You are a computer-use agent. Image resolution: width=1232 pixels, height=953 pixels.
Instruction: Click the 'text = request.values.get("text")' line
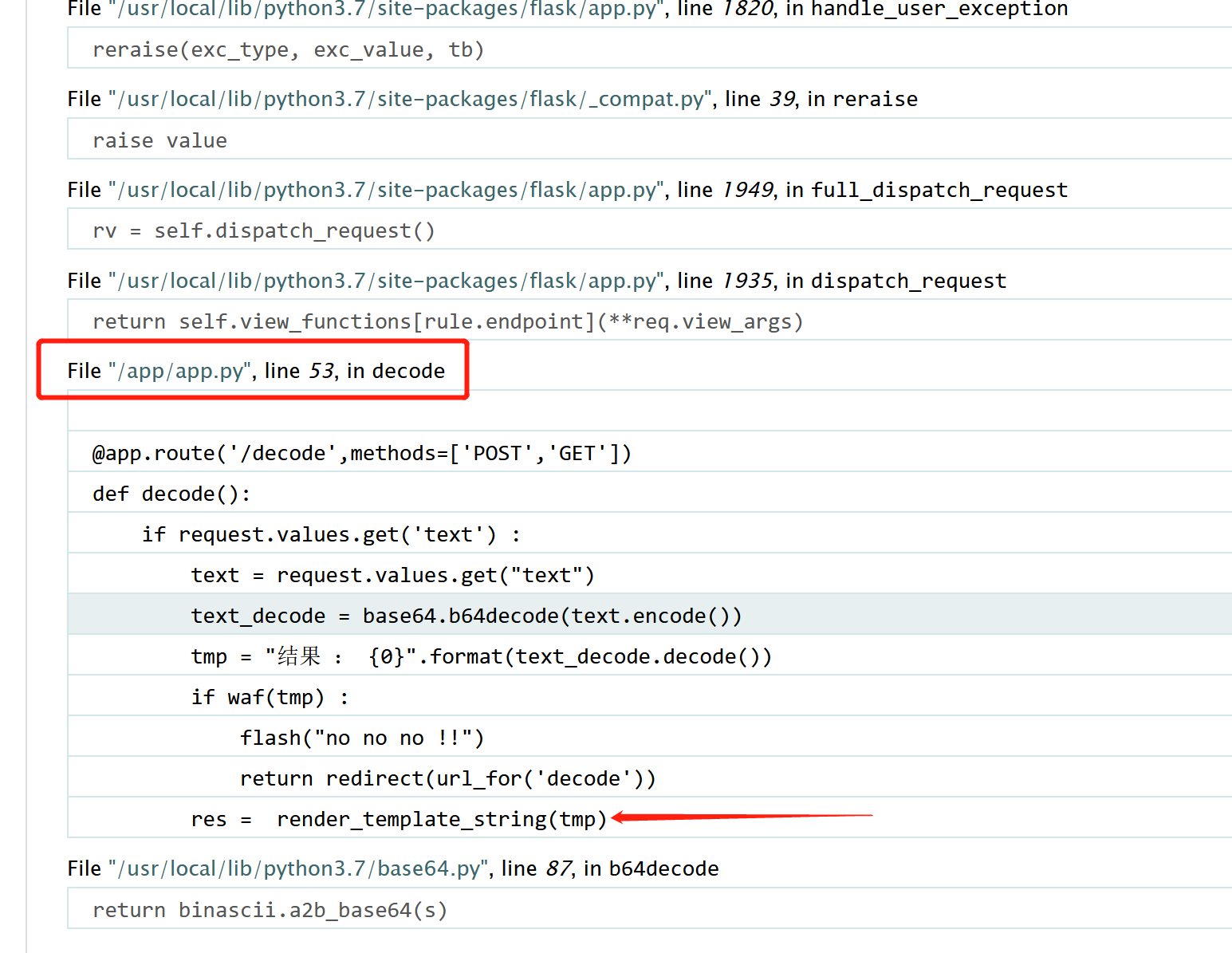pyautogui.click(x=650, y=575)
